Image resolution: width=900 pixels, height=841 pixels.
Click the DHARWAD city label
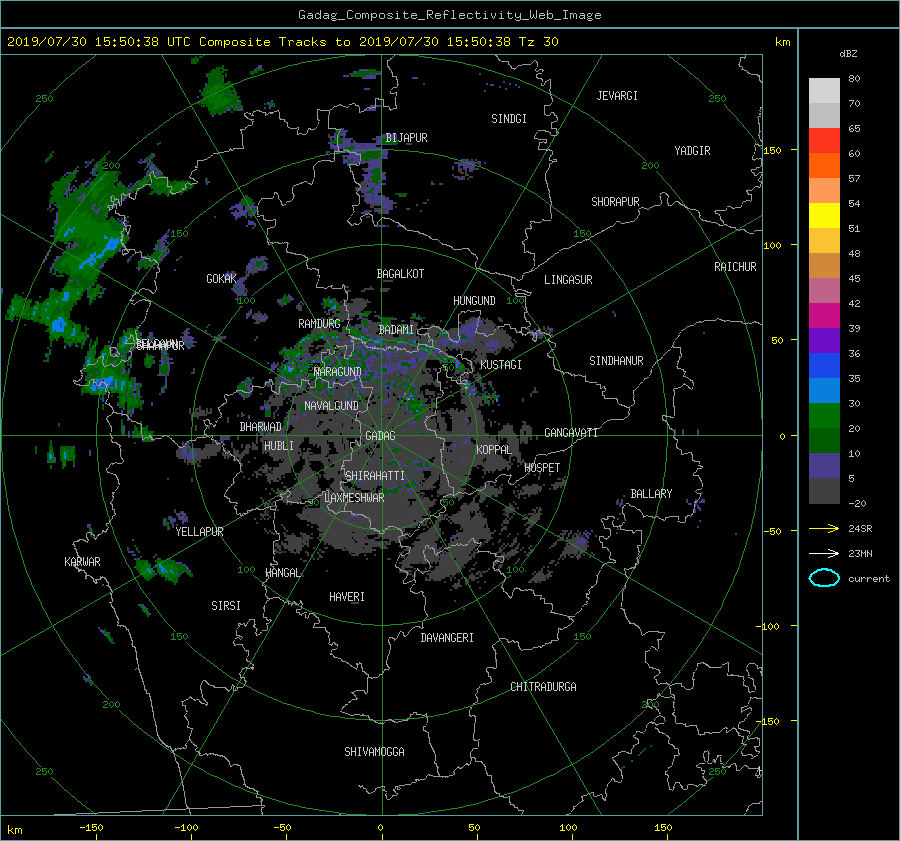(261, 427)
